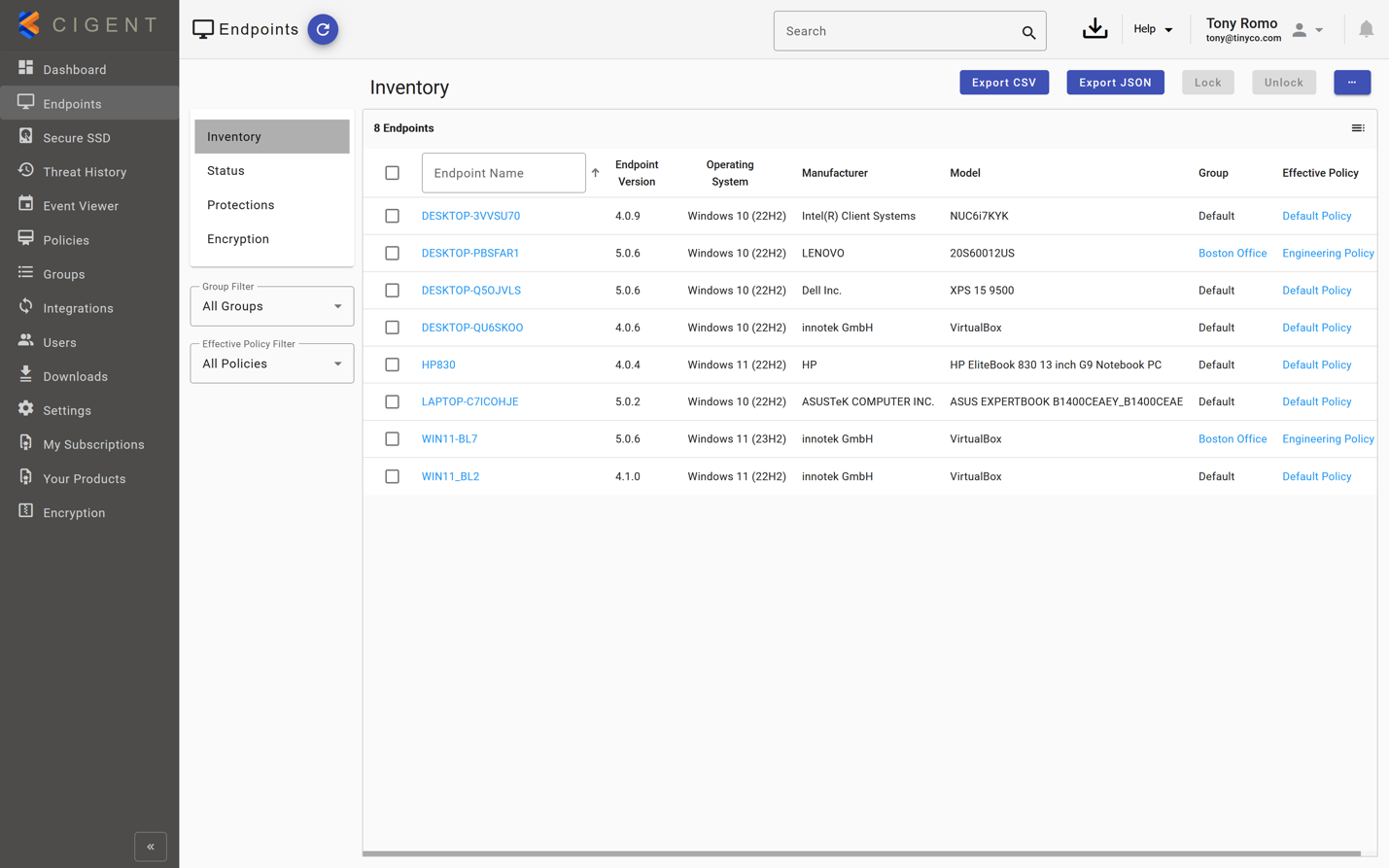
Task: Open Engineering Policy link for WIN11-BL7
Action: (x=1328, y=439)
